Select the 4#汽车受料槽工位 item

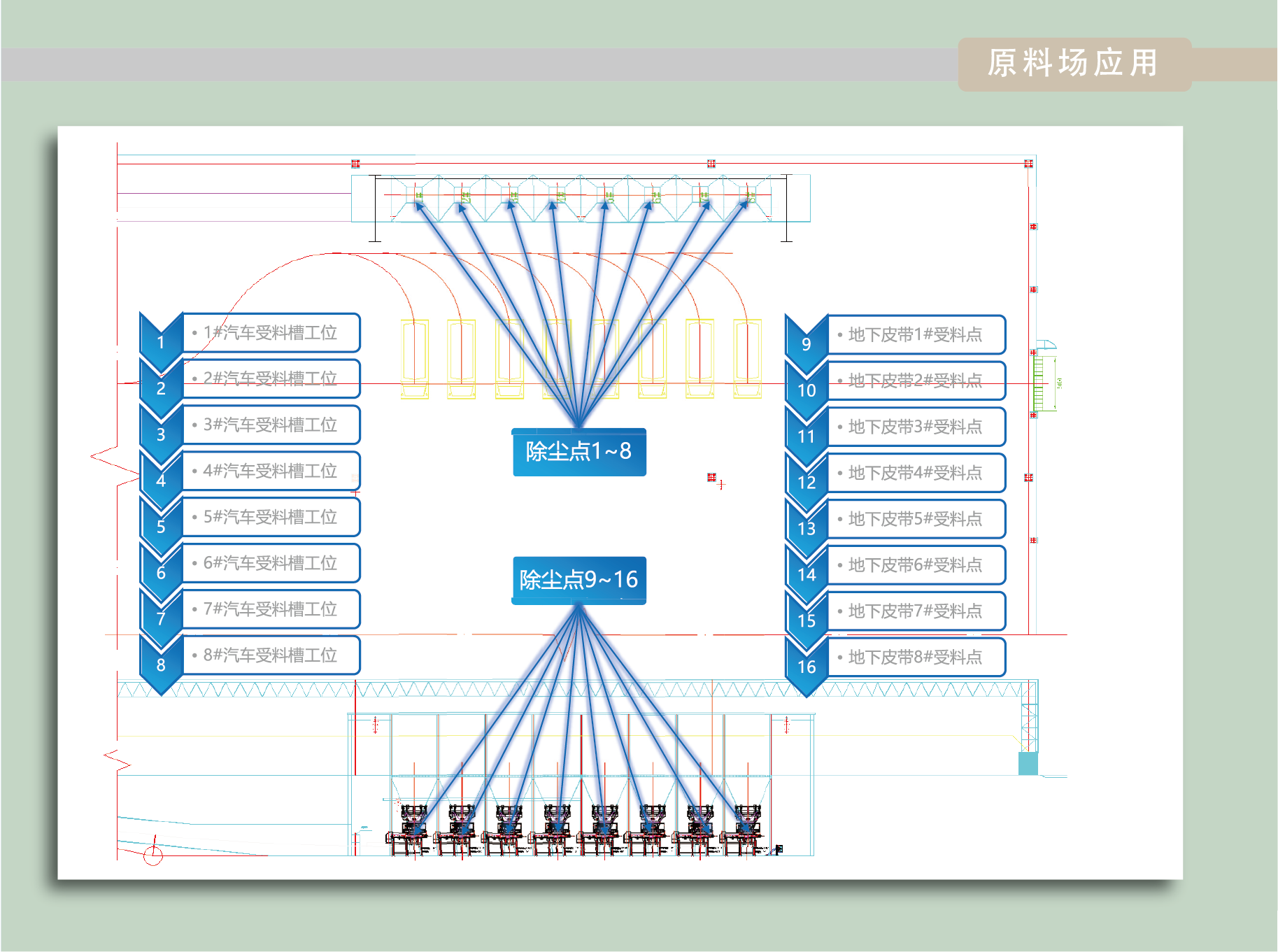(271, 471)
